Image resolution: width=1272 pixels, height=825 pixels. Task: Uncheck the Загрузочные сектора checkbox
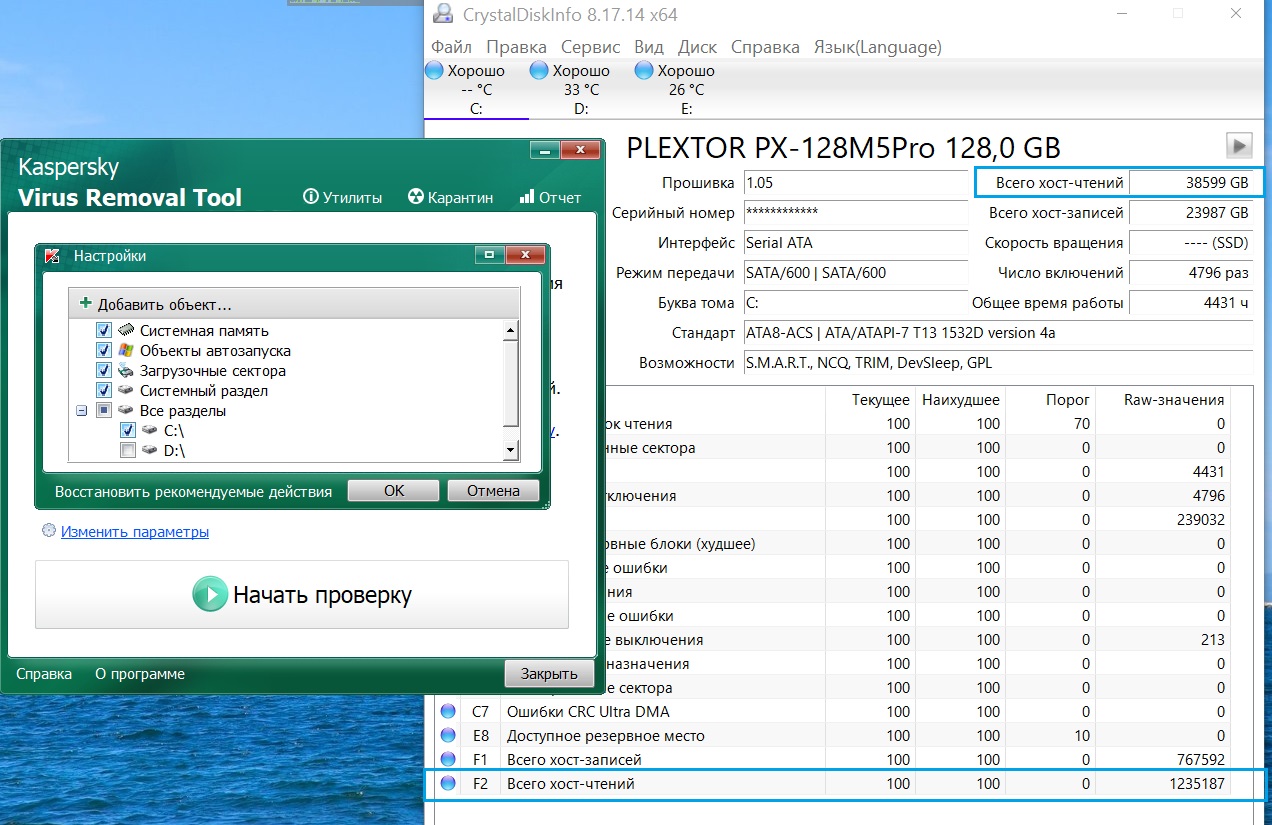(103, 370)
